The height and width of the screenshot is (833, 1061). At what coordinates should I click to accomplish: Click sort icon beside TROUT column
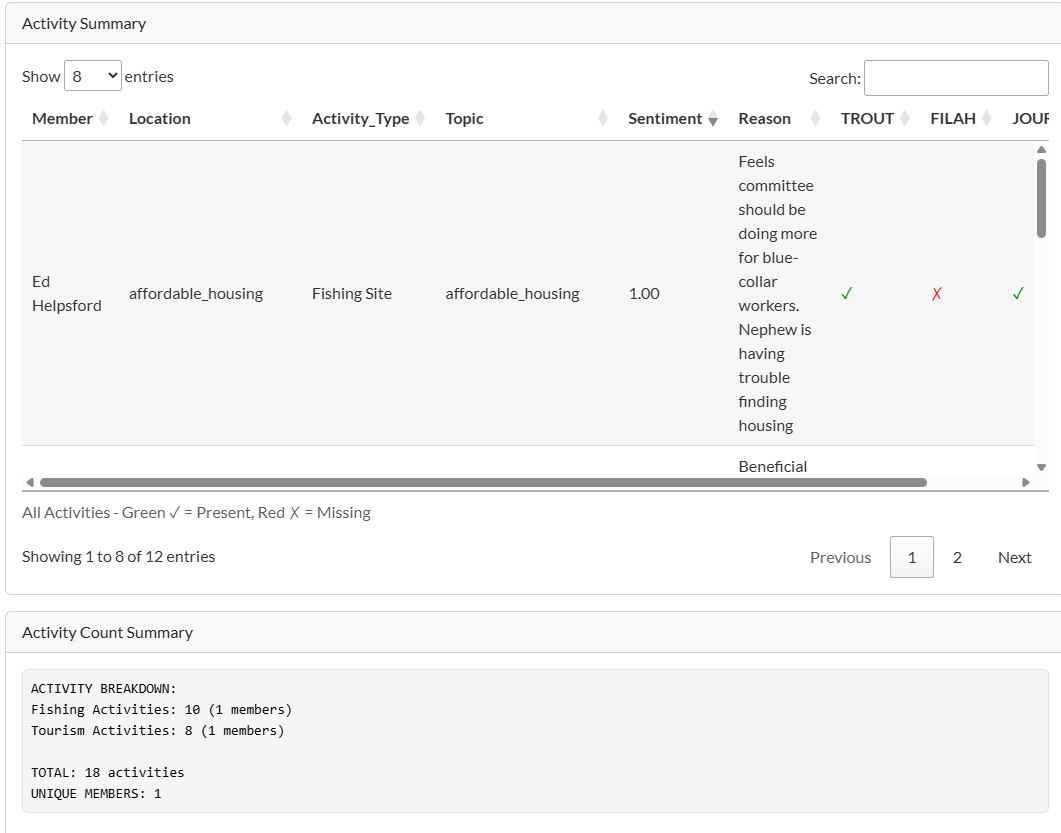click(905, 119)
